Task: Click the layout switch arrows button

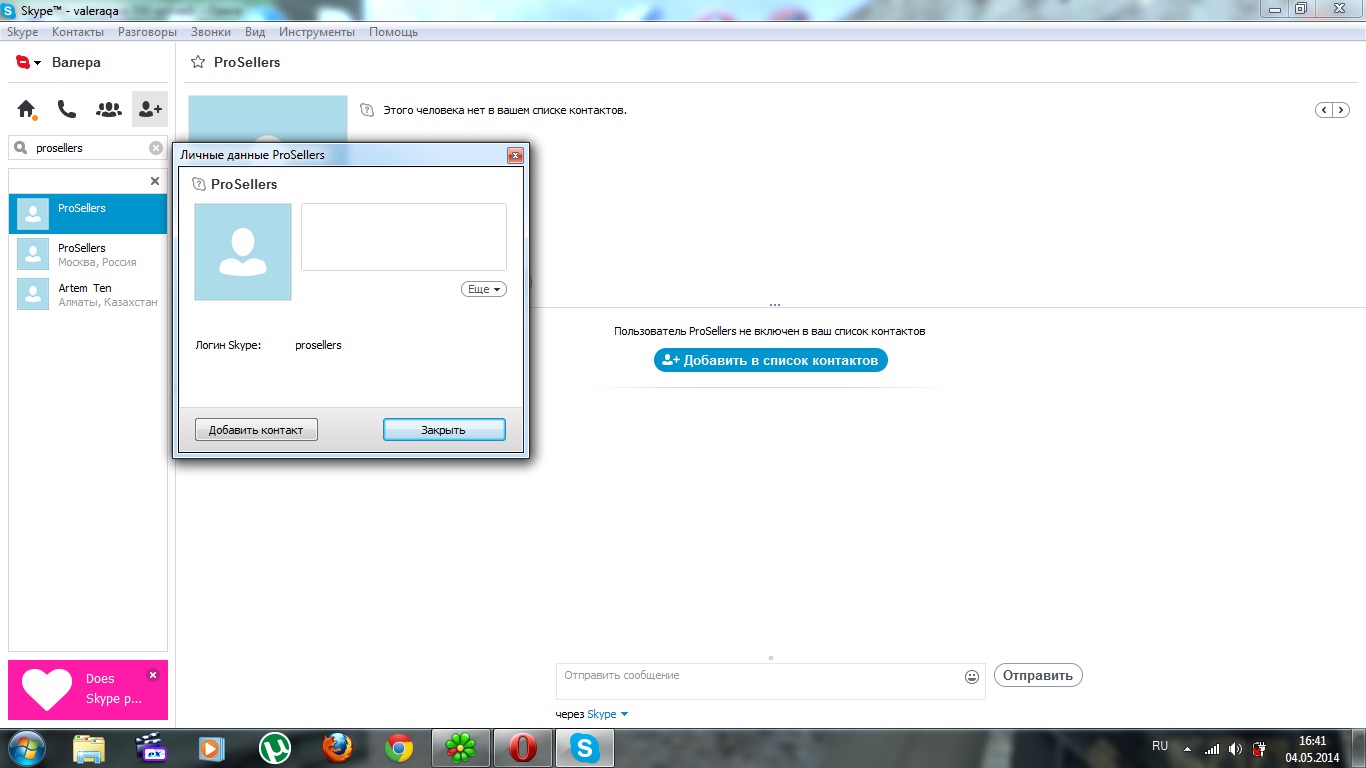Action: click(1332, 110)
